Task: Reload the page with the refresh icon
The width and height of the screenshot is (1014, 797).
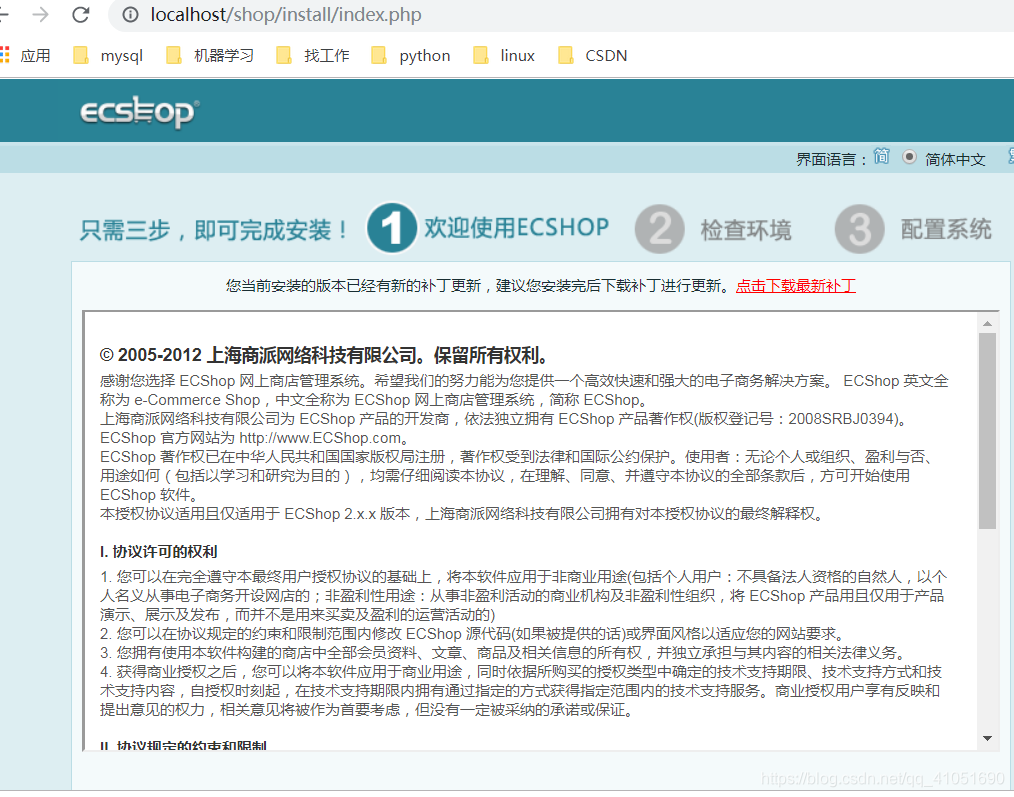Action: pyautogui.click(x=80, y=14)
